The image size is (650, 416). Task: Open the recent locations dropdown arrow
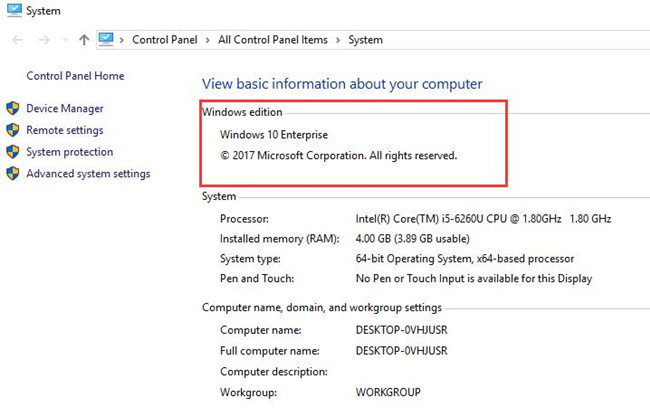point(65,40)
